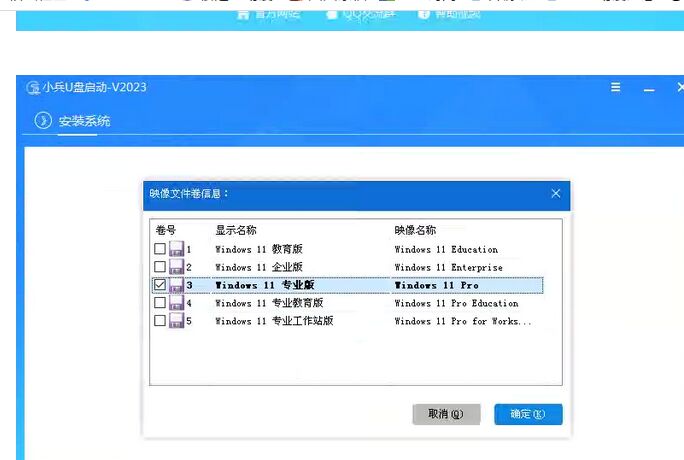Screen dimensions: 684x460
Task: Confirm with the 确定 button
Action: tap(528, 414)
